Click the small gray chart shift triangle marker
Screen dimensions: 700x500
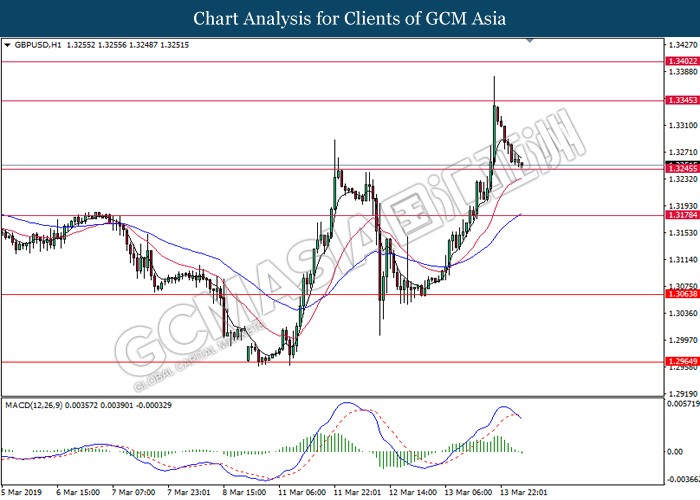coord(529,41)
